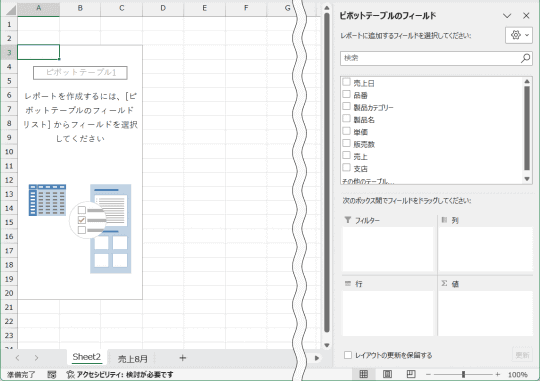Check the 売上日 field checkbox
The height and width of the screenshot is (381, 540).
346,82
